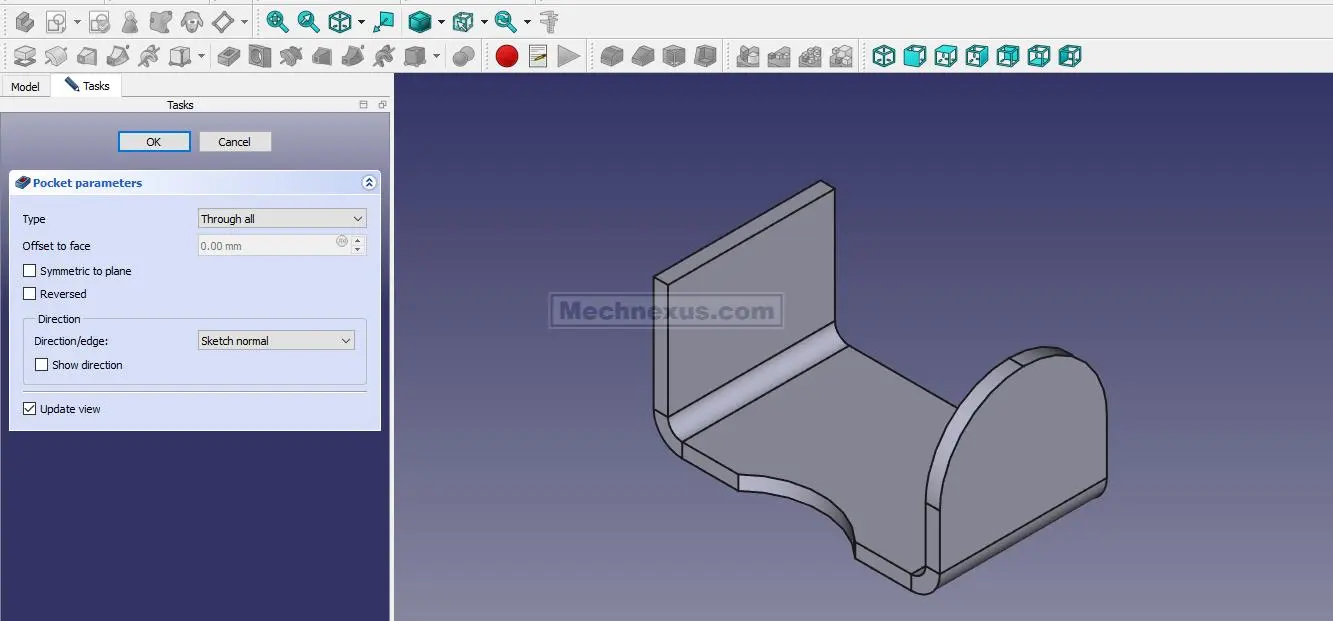The image size is (1333, 621).
Task: Click the Boolean operation spheres icon
Action: 463,56
